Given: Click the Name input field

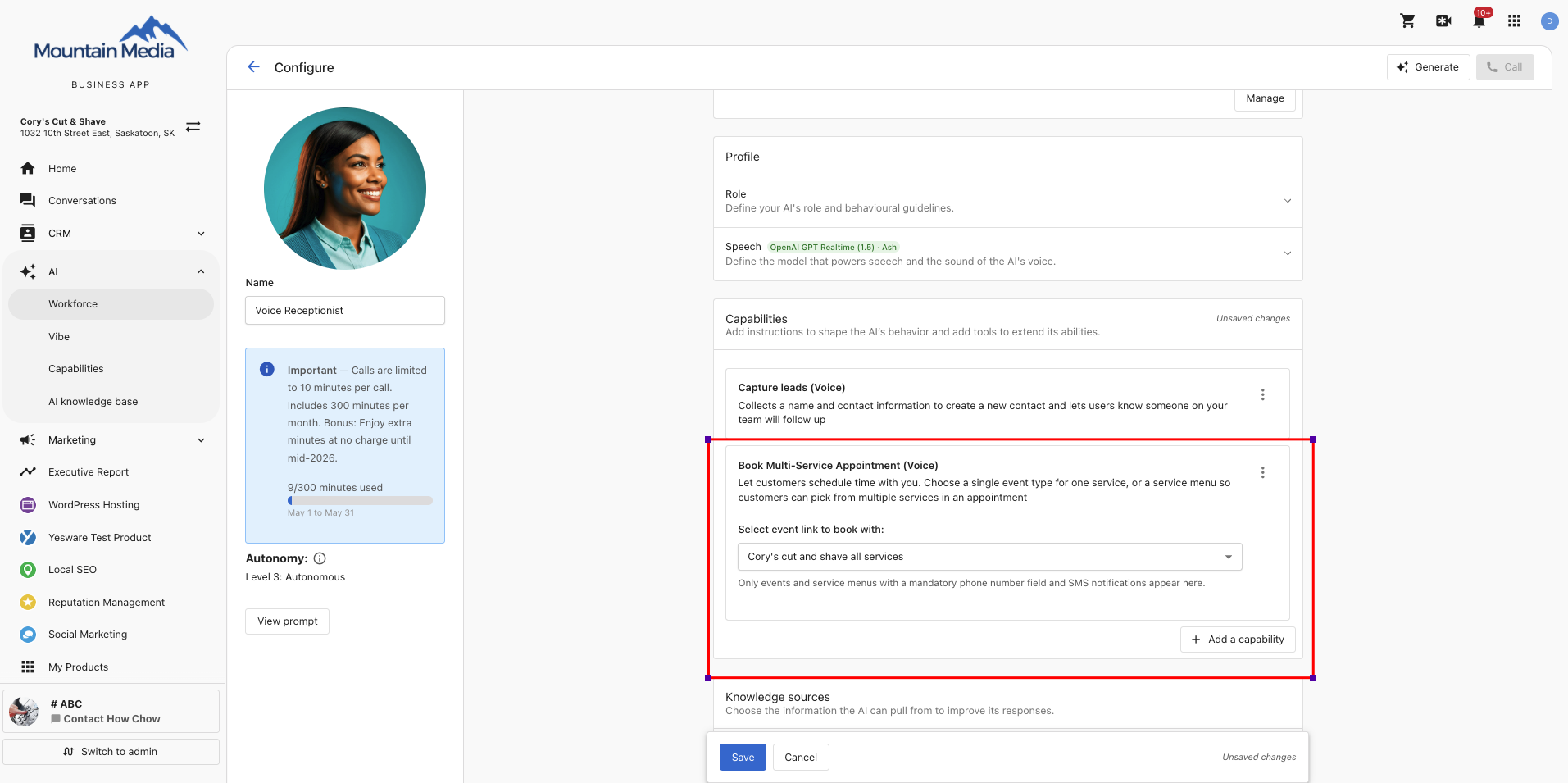Looking at the screenshot, I should click(x=345, y=311).
